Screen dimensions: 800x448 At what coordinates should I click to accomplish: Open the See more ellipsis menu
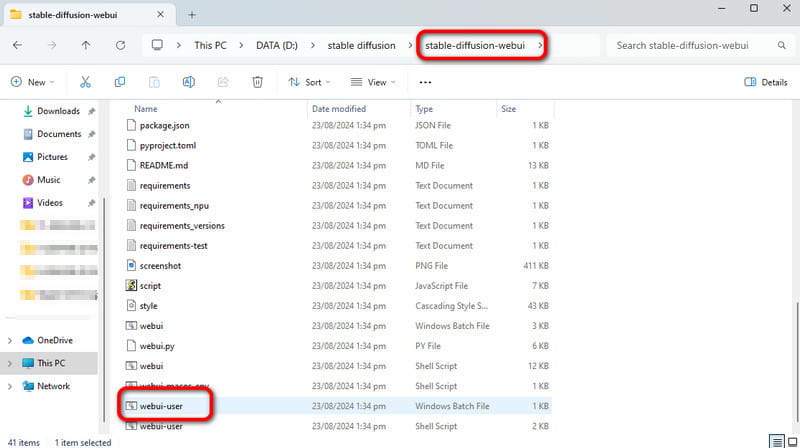425,82
